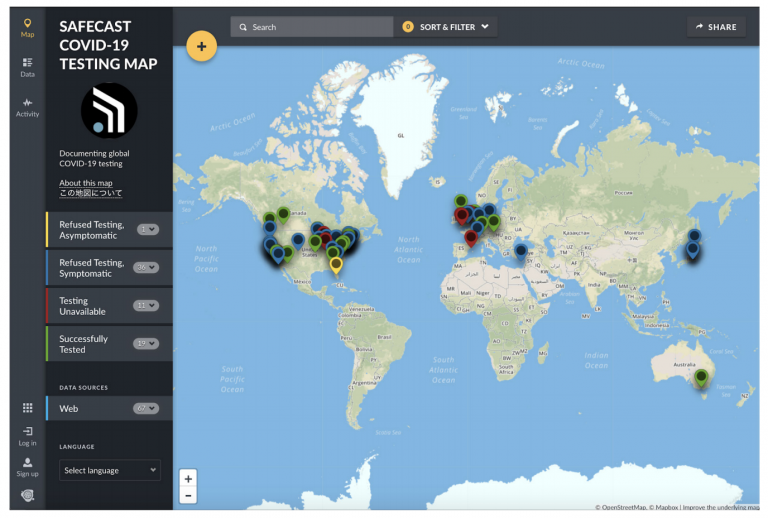Open the About this map link
This screenshot has width=768, height=518.
(x=86, y=183)
